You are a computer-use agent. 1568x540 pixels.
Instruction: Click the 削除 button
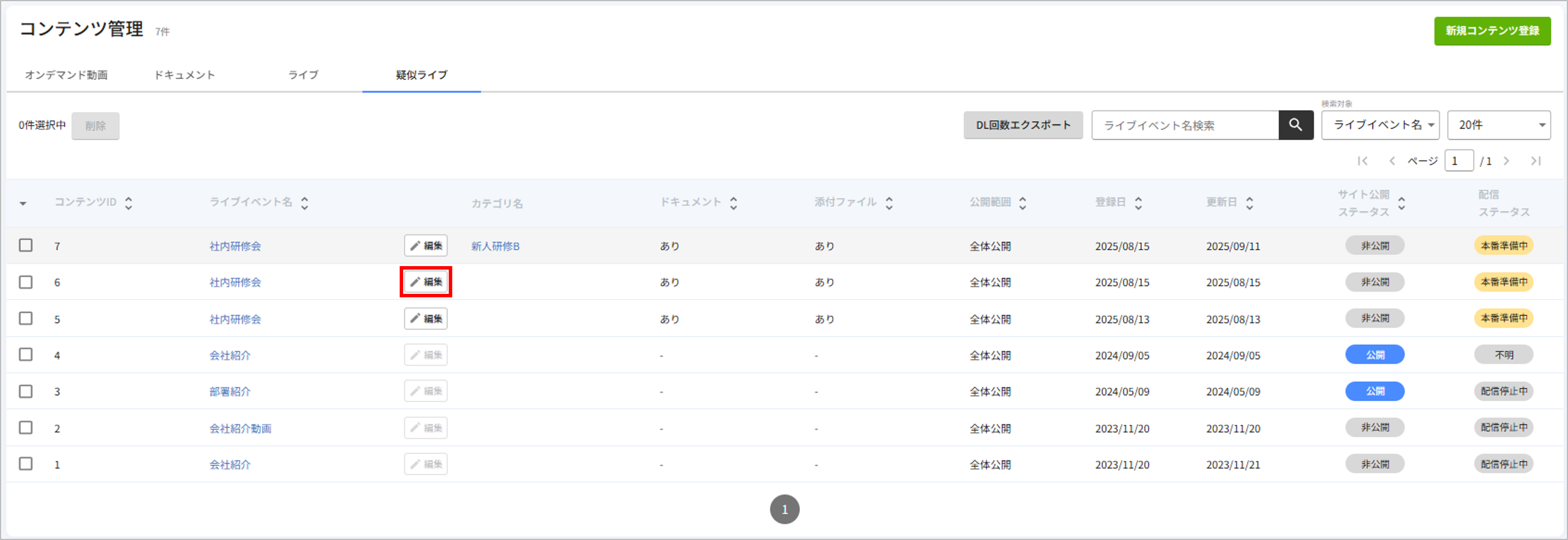[x=96, y=126]
